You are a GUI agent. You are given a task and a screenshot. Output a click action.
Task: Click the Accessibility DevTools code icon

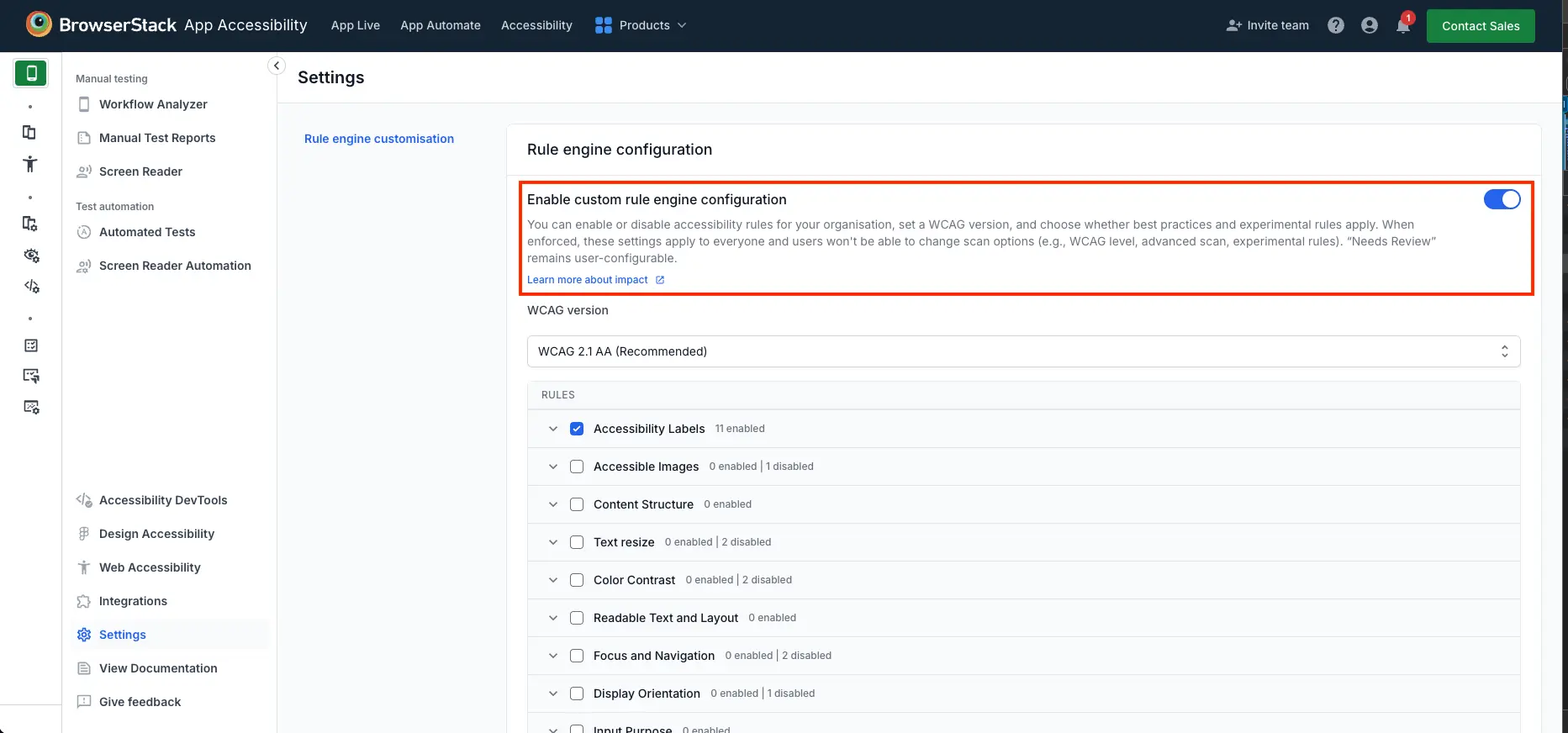84,500
